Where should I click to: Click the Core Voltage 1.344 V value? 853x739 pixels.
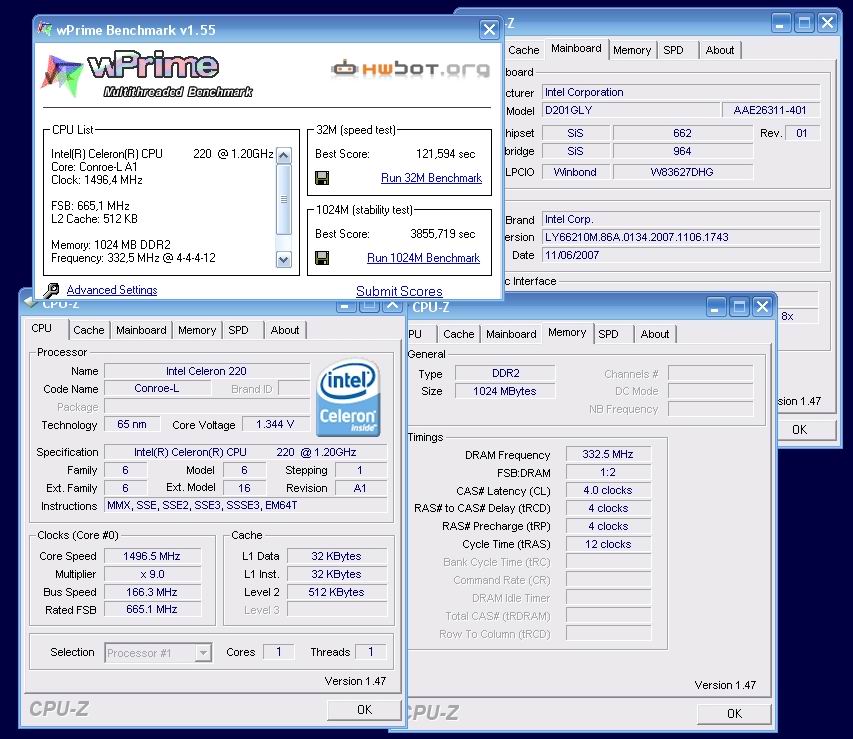275,424
